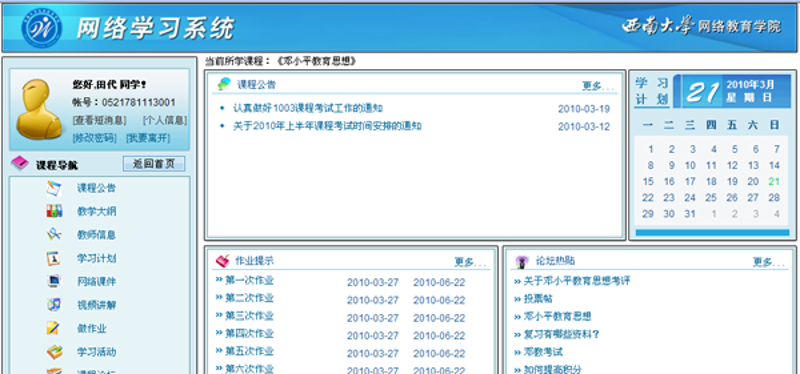800x374 pixels.
Task: Open 学习活动 in course navigation
Action: [96, 352]
